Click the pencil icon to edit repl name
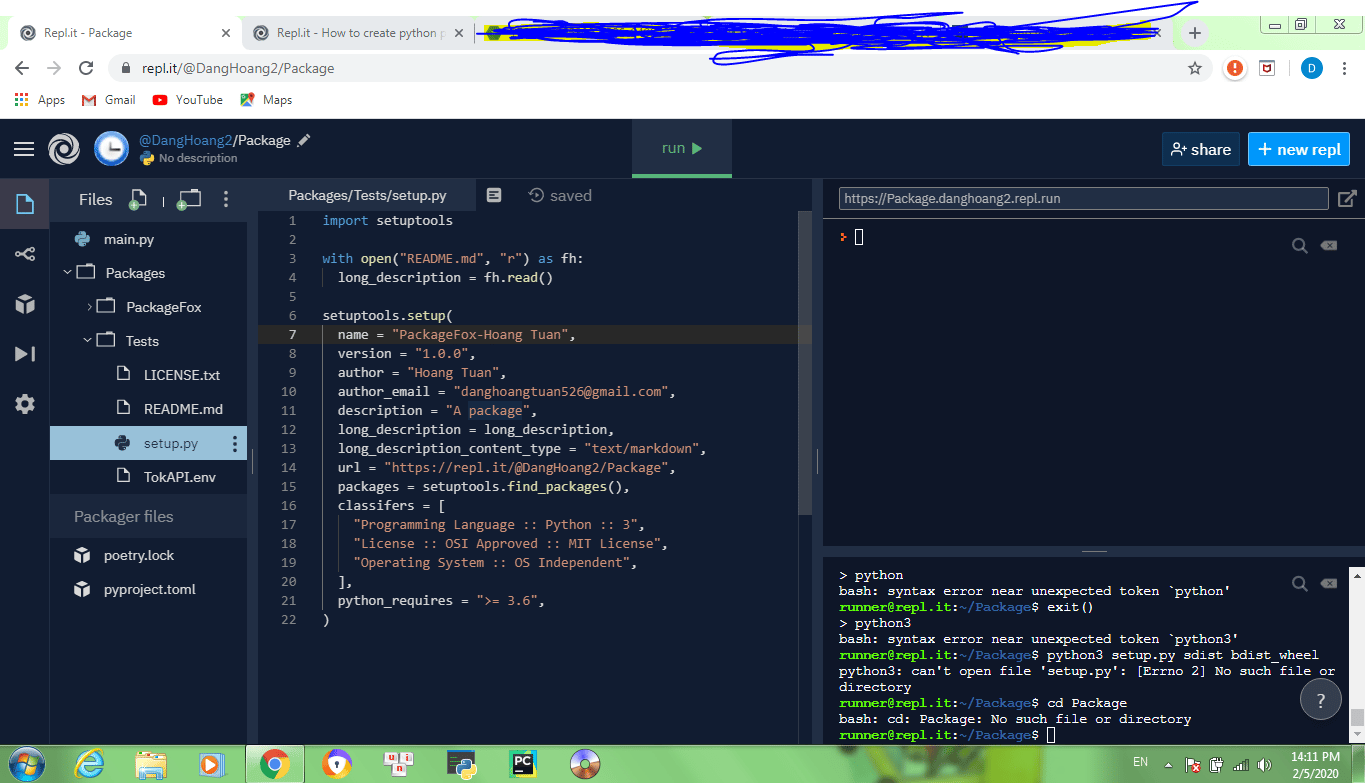This screenshot has width=1365, height=783. pyautogui.click(x=304, y=140)
